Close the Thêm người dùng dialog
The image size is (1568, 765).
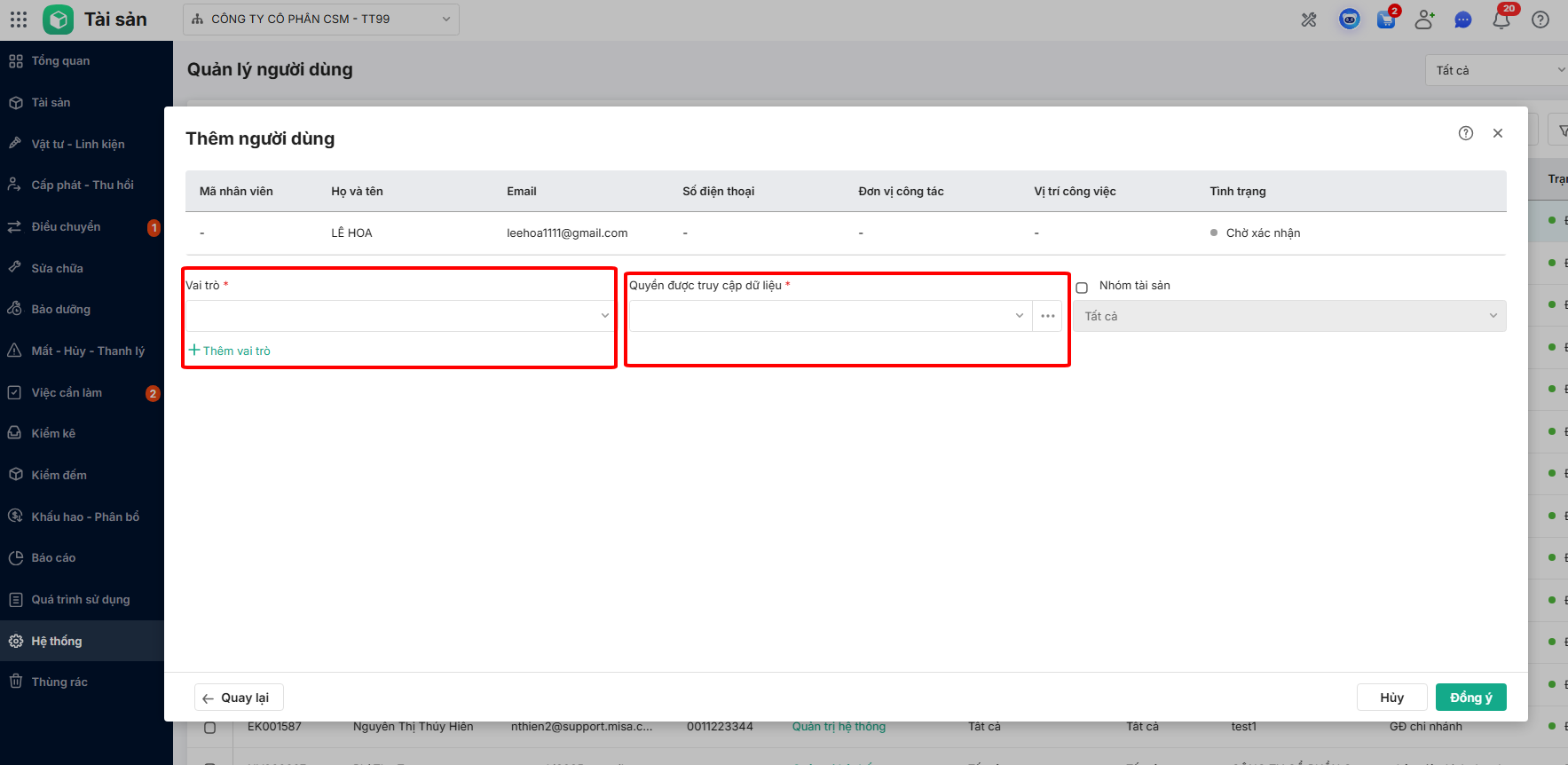tap(1498, 133)
